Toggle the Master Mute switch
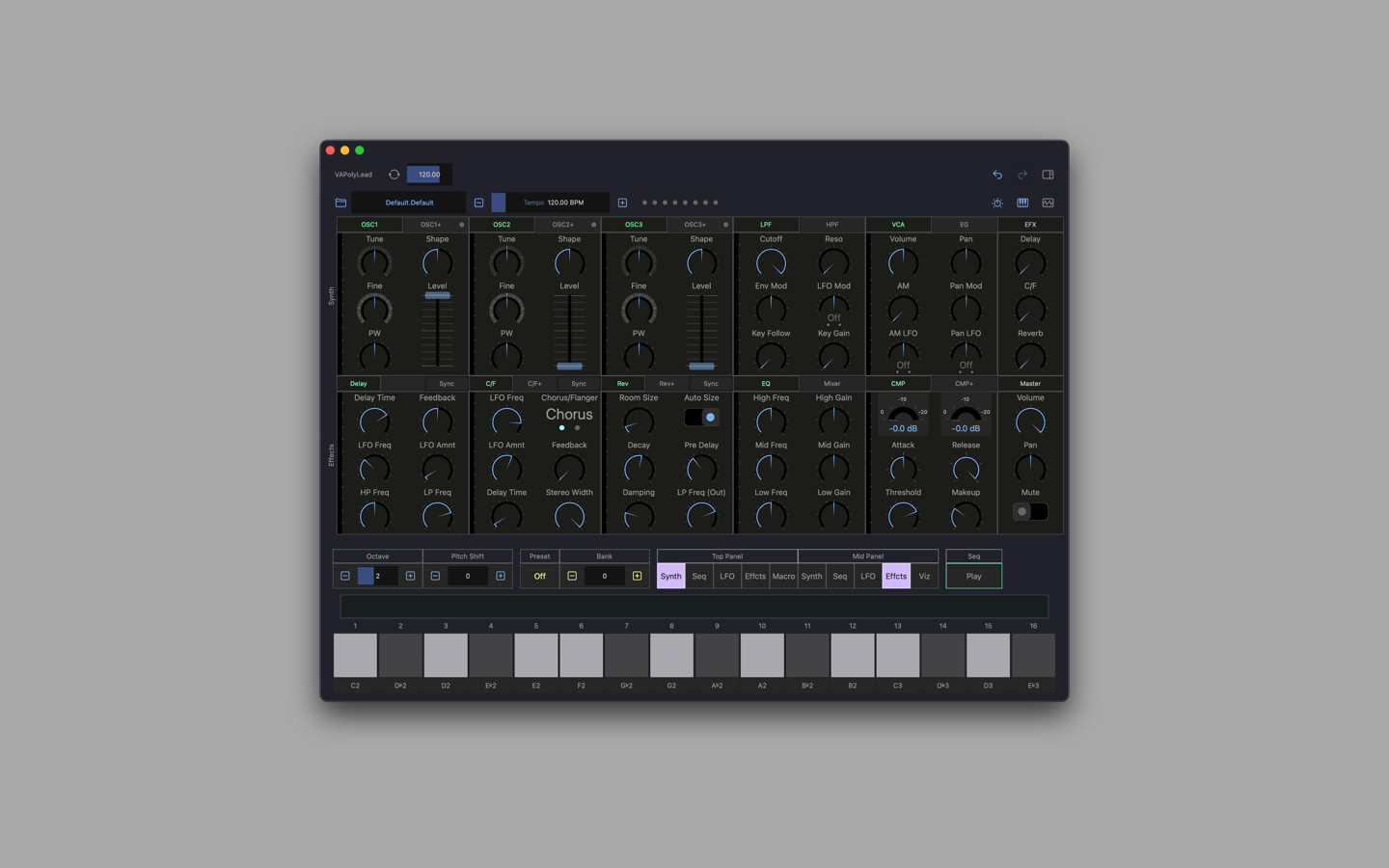1389x868 pixels. (x=1030, y=512)
